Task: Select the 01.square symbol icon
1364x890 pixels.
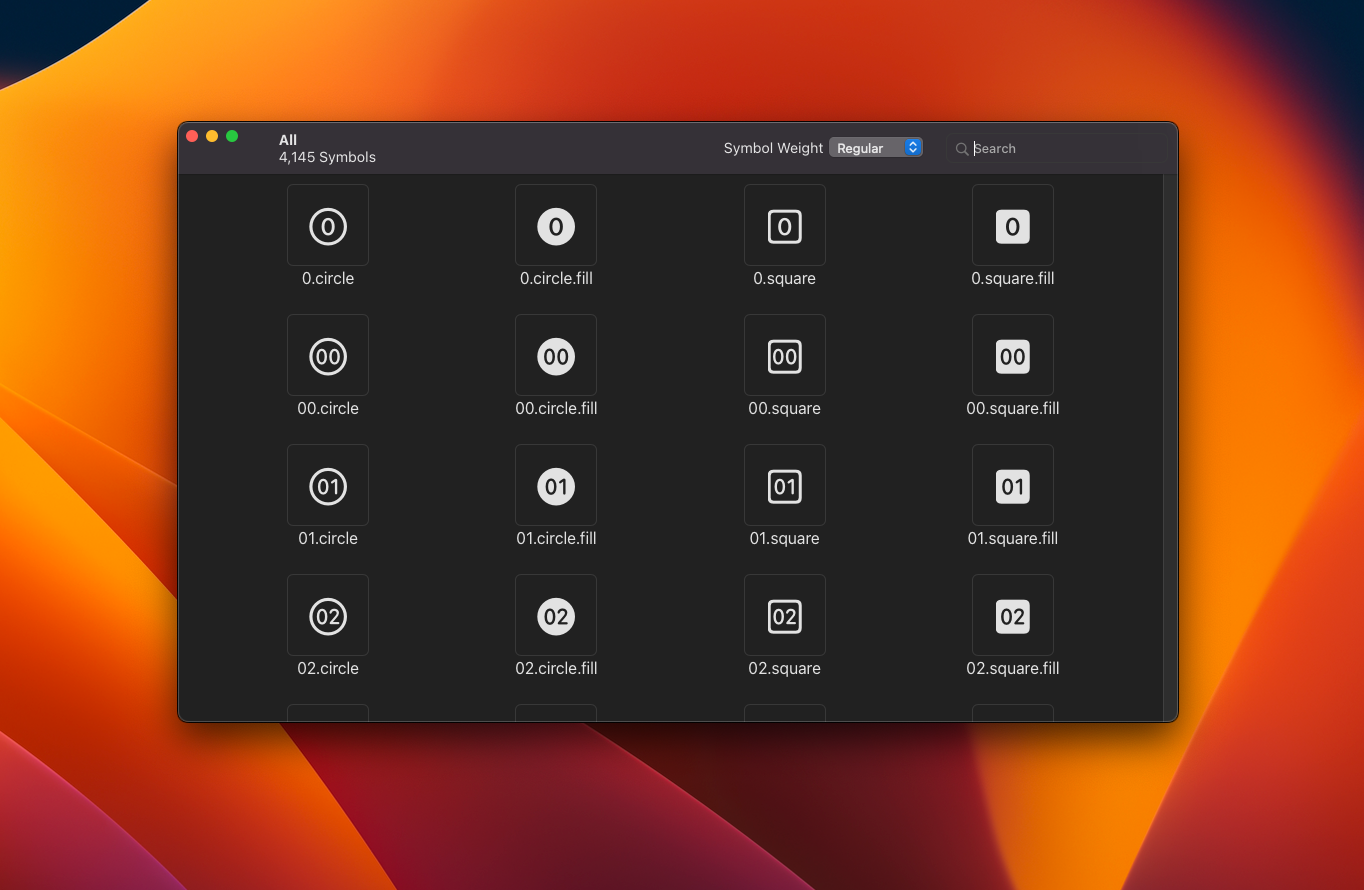Action: [785, 486]
